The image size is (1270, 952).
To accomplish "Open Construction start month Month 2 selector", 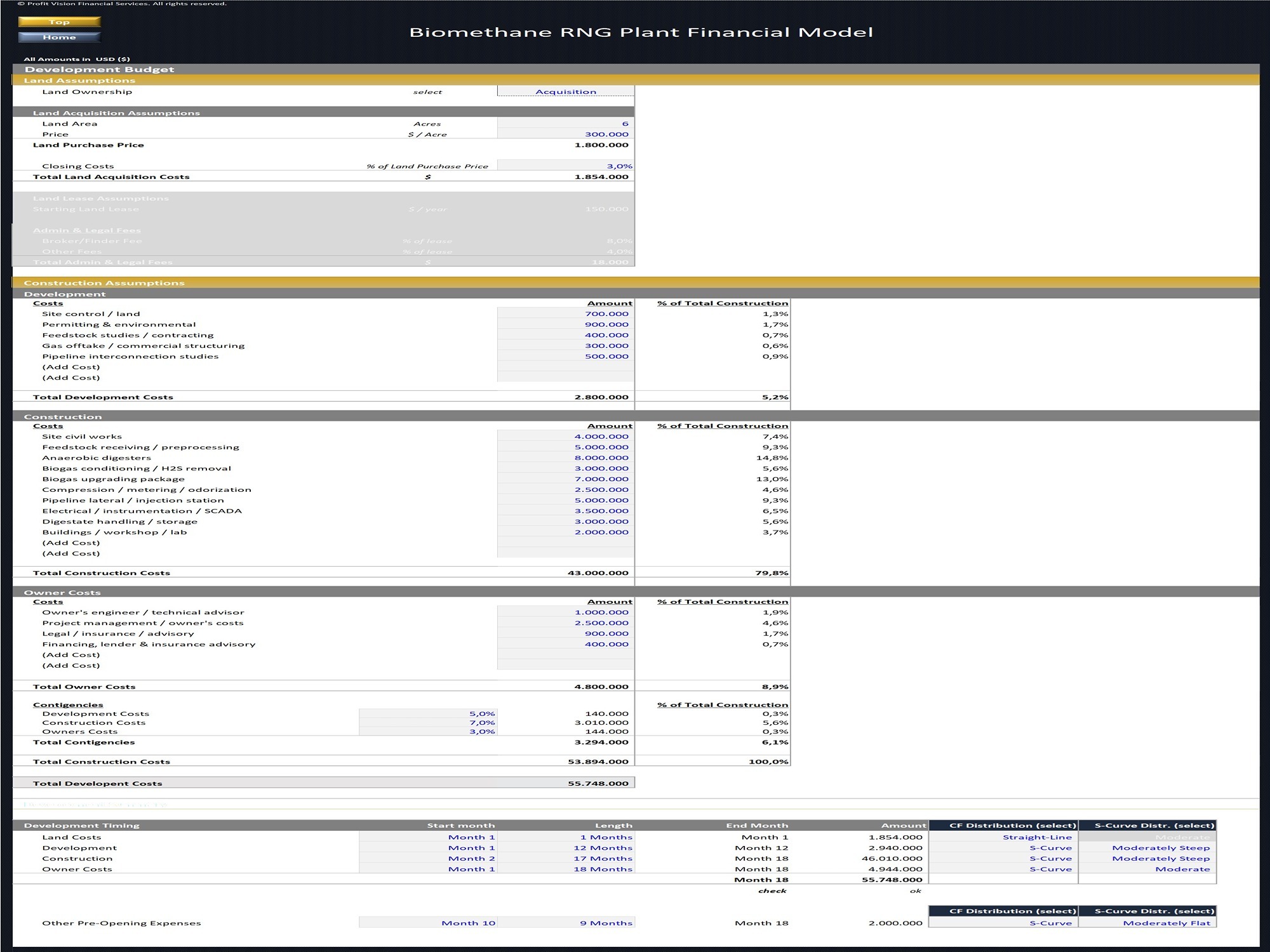I will [x=428, y=859].
